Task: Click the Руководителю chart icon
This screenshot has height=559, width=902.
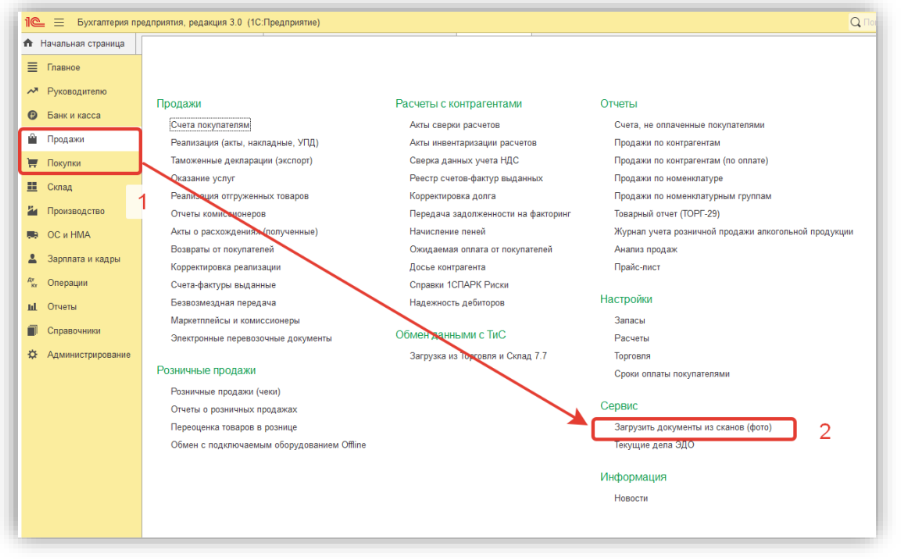Action: coord(33,91)
